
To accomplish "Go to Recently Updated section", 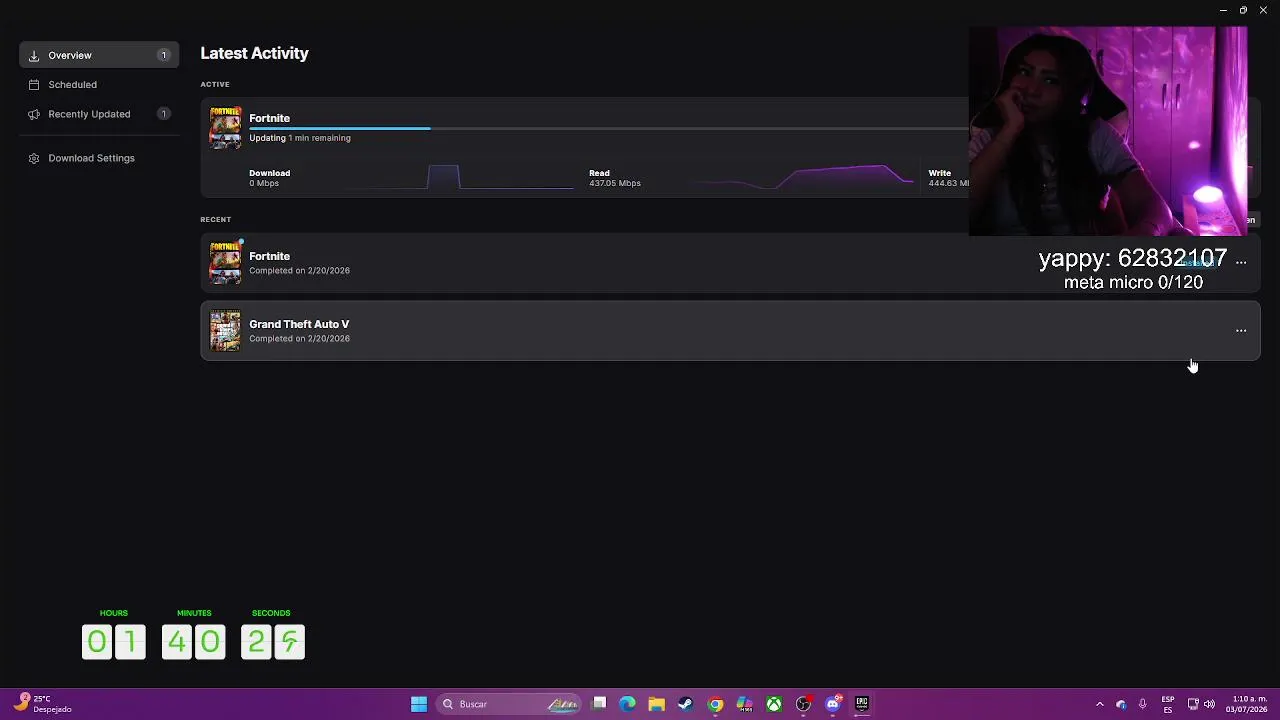I will (x=89, y=114).
